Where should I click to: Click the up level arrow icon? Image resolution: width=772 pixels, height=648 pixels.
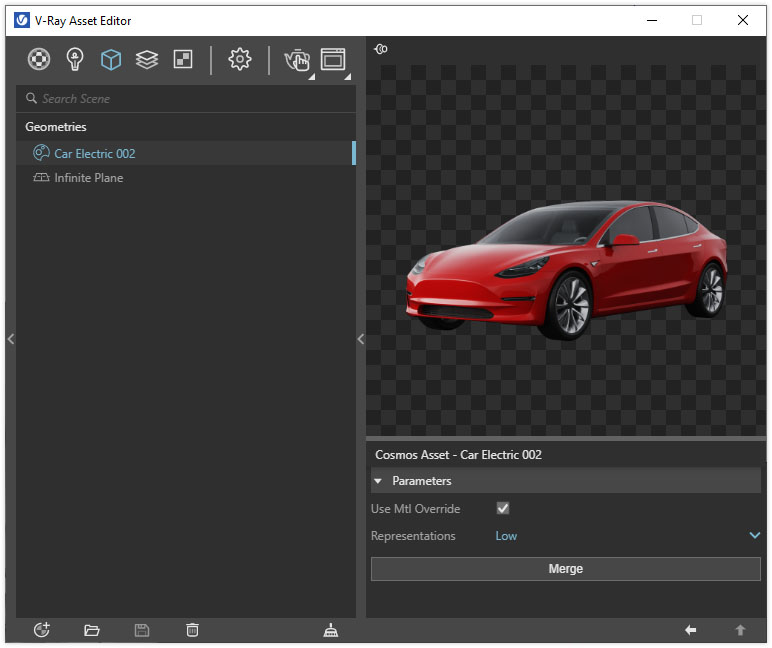coord(740,630)
